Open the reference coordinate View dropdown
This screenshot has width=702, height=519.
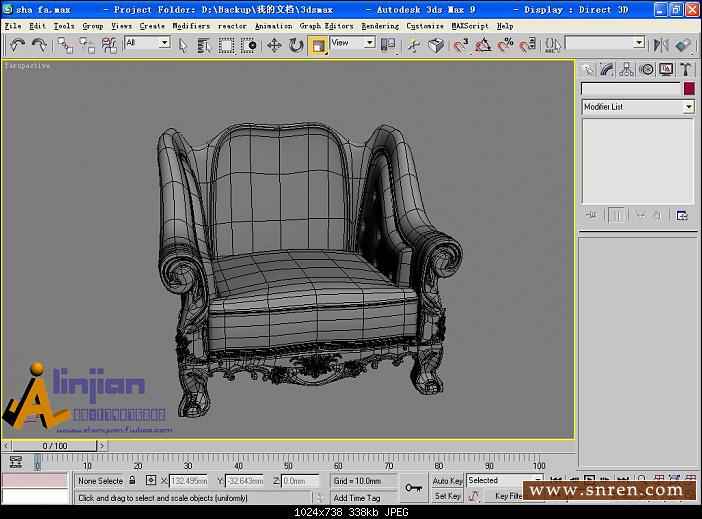pyautogui.click(x=352, y=43)
